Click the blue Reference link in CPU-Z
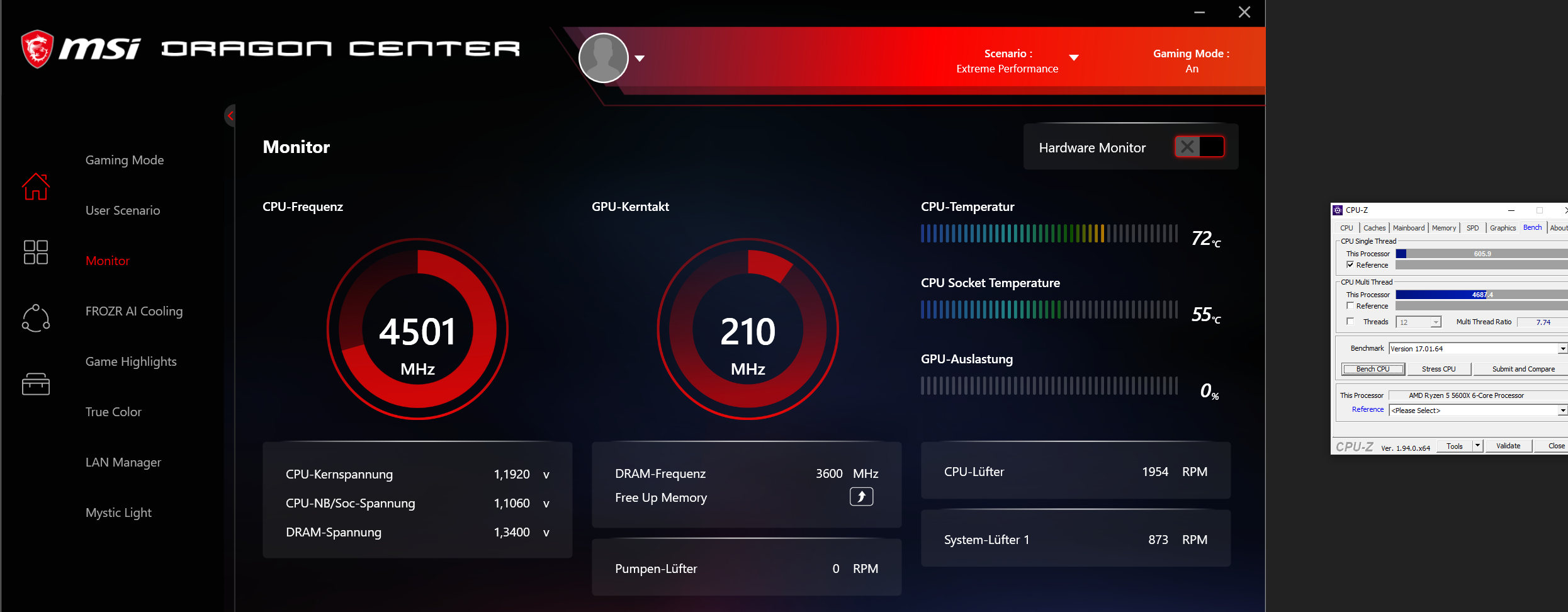The height and width of the screenshot is (612, 1568). point(1368,409)
